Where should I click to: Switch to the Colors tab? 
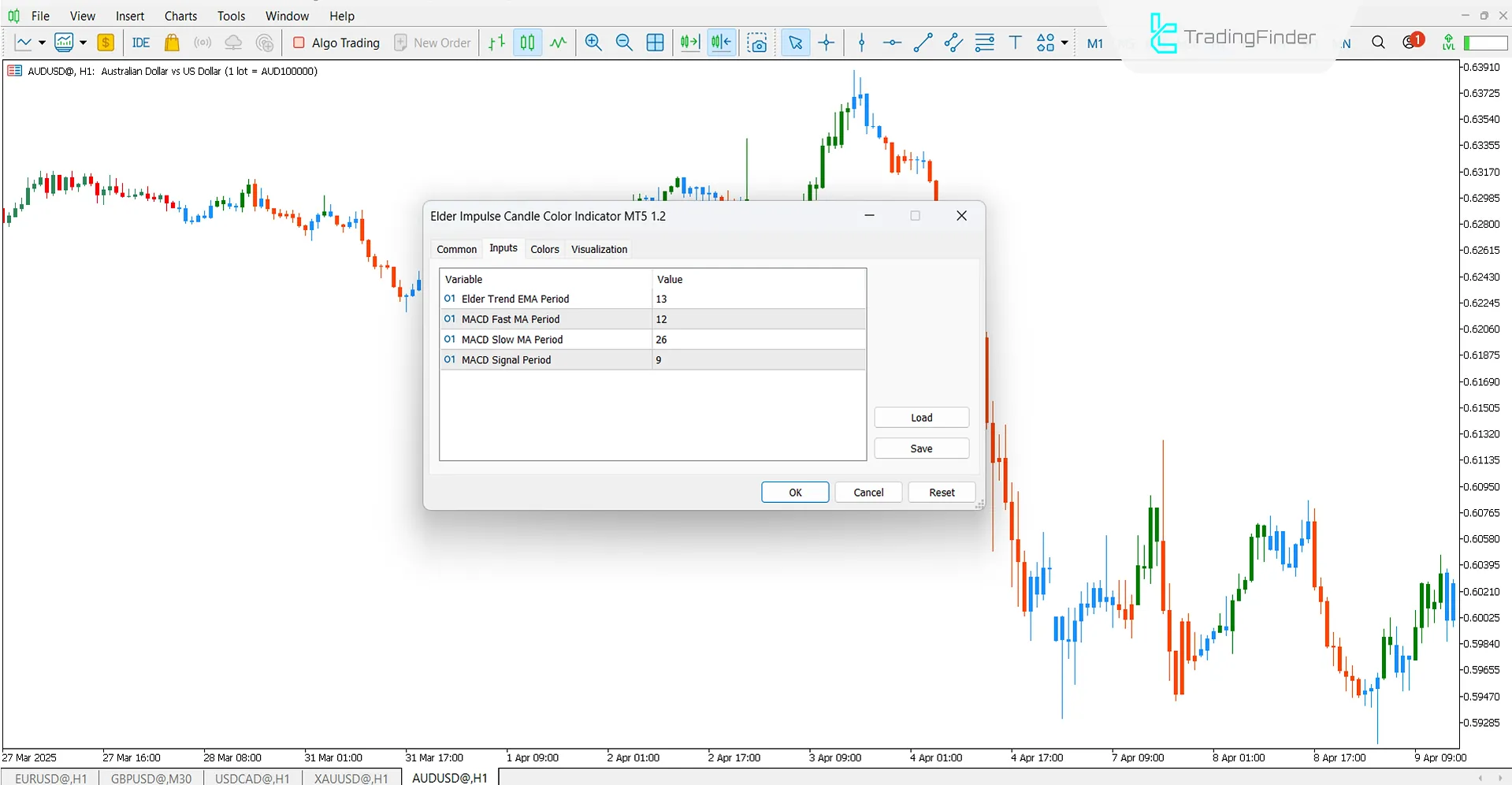(x=544, y=249)
